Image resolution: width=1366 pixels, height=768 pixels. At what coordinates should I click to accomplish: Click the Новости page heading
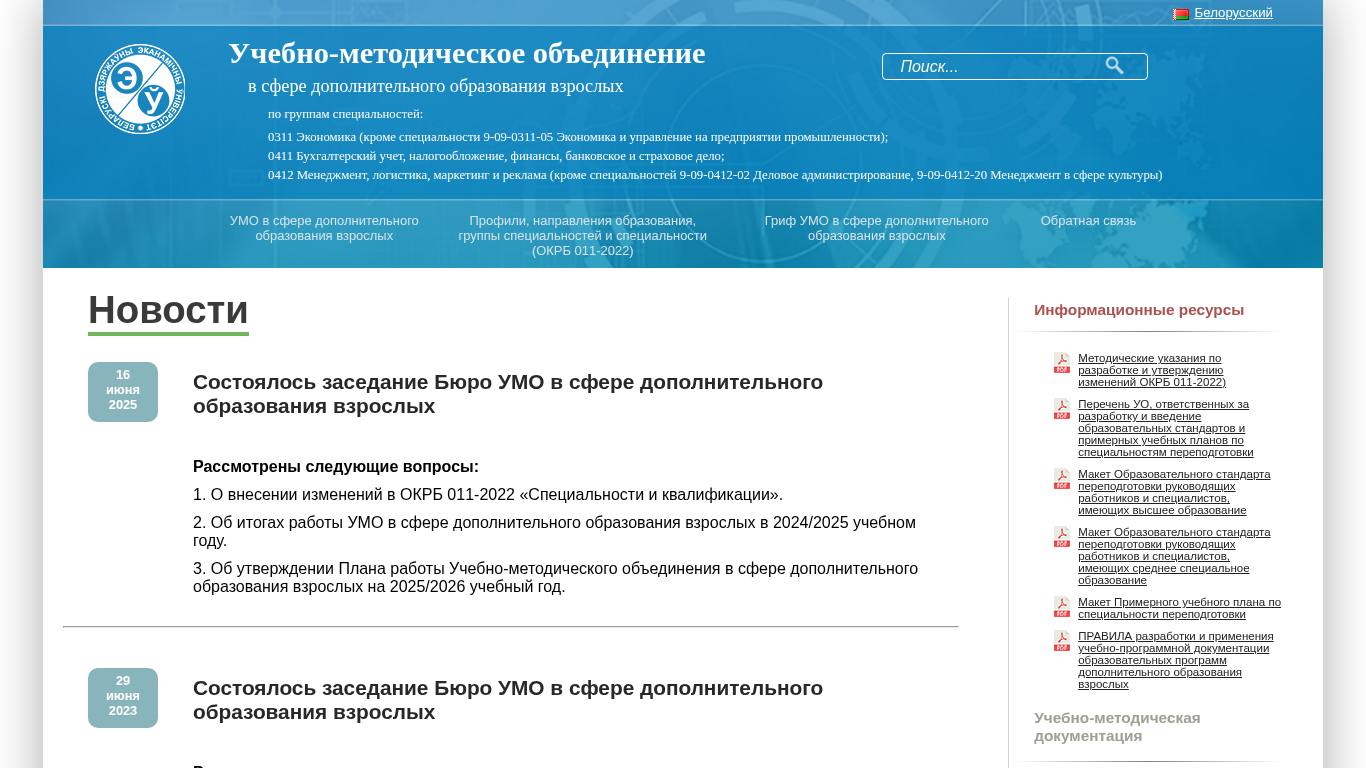168,310
